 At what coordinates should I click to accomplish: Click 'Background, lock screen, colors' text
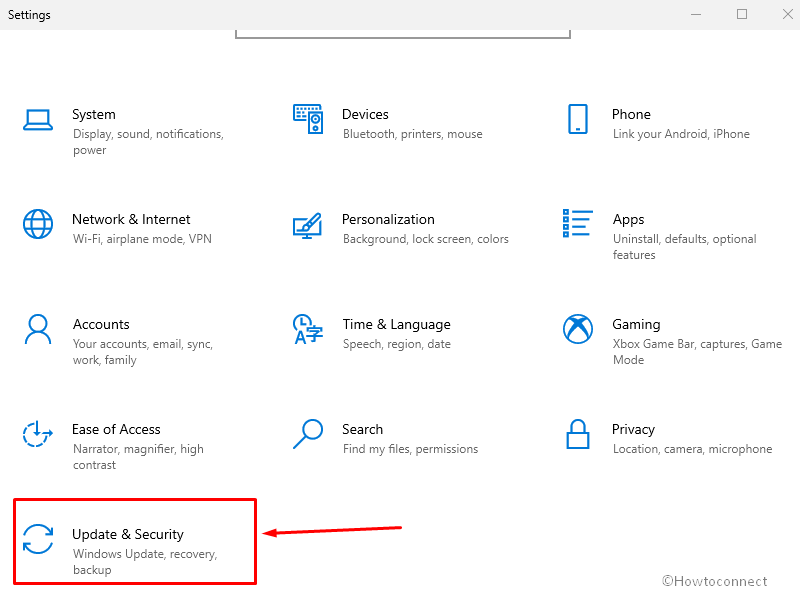(426, 239)
